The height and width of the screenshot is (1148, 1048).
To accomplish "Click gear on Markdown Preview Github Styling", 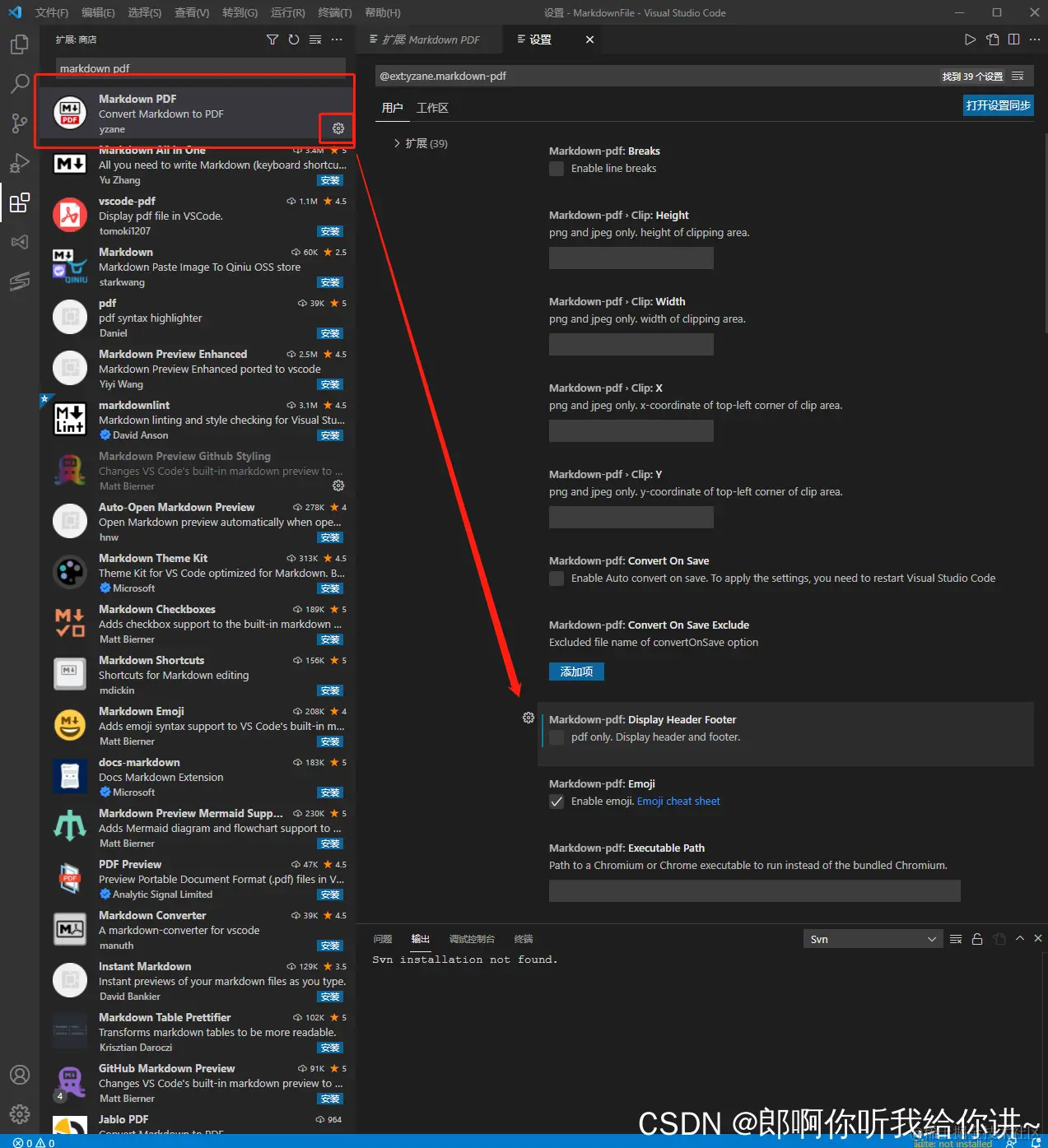I will click(x=338, y=486).
